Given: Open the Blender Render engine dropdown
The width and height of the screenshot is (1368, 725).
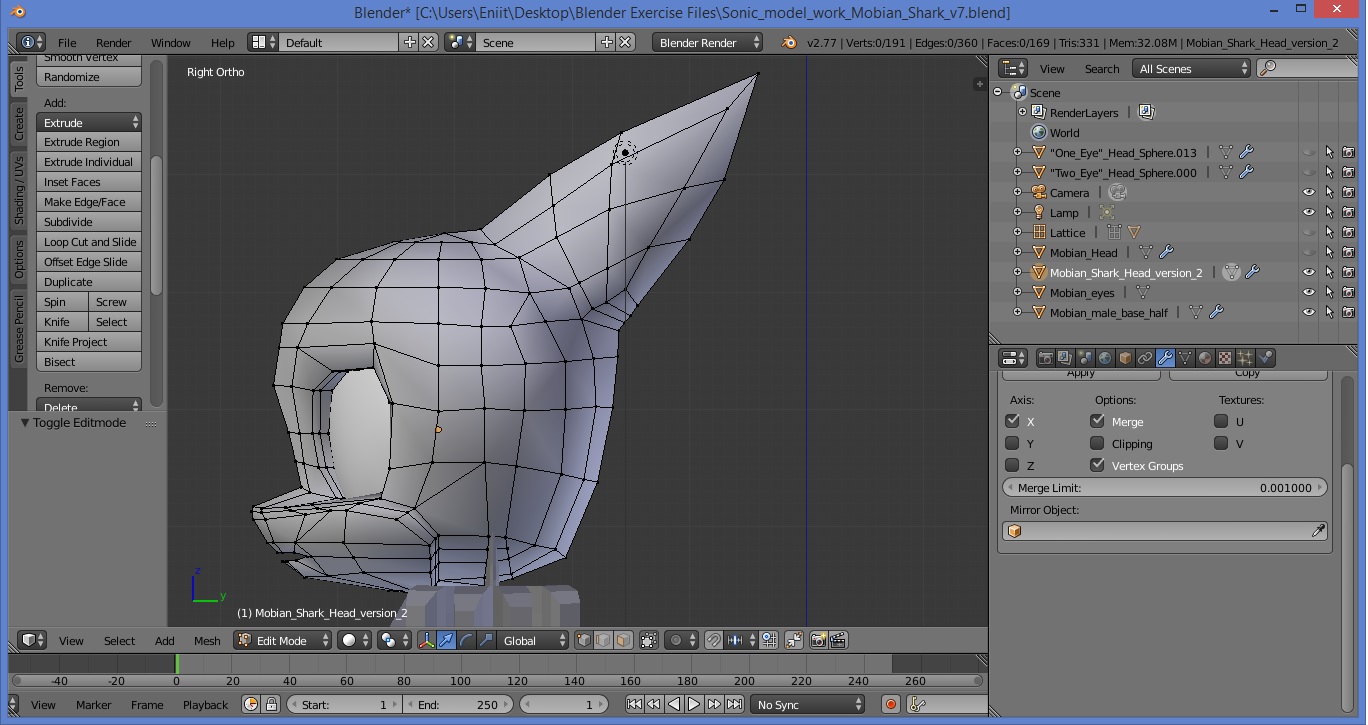Looking at the screenshot, I should (x=707, y=43).
